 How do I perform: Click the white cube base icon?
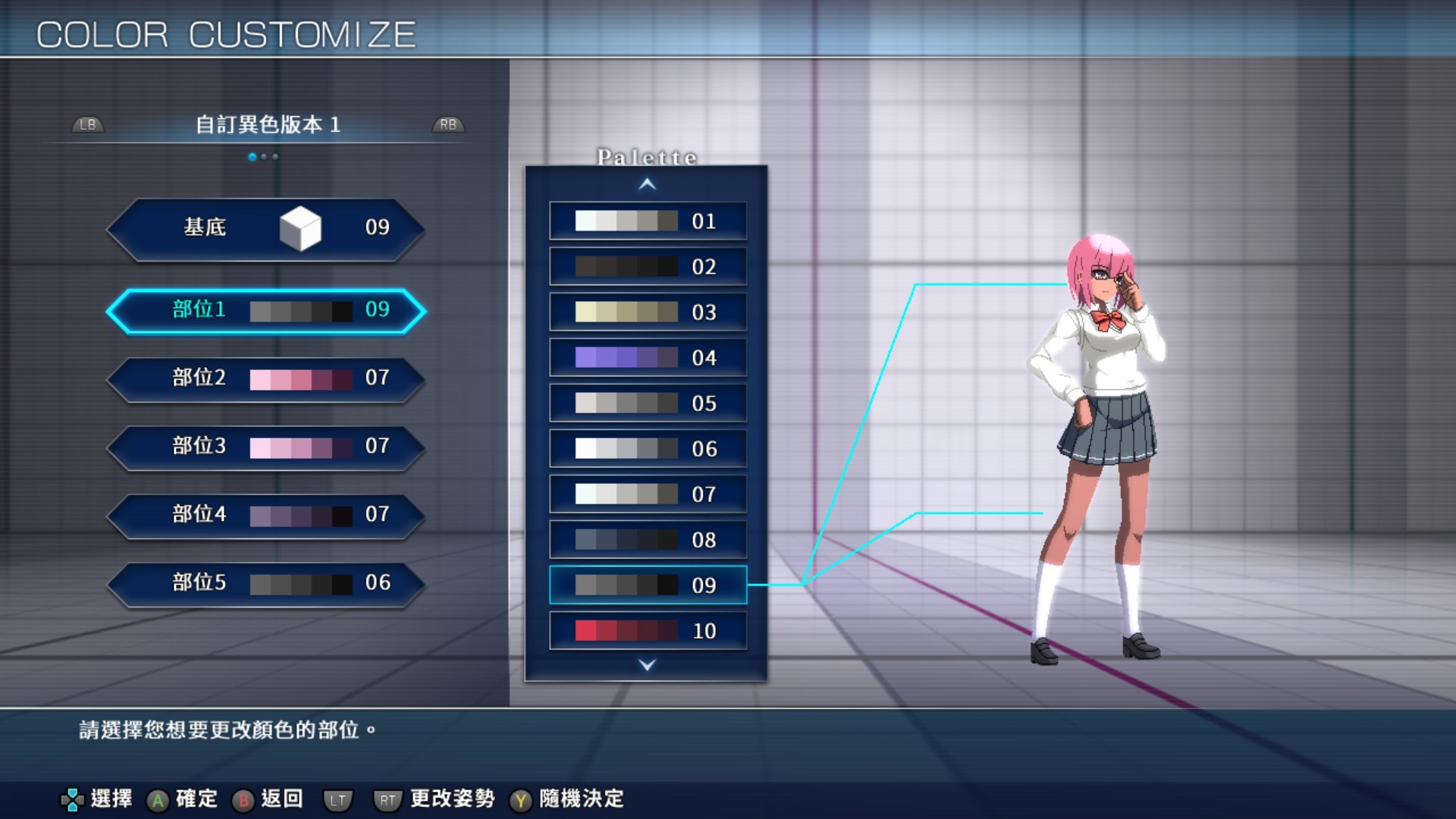300,227
